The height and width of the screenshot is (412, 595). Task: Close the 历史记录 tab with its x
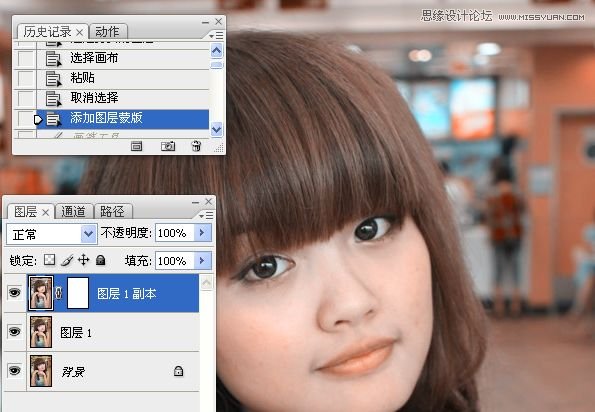coord(79,32)
